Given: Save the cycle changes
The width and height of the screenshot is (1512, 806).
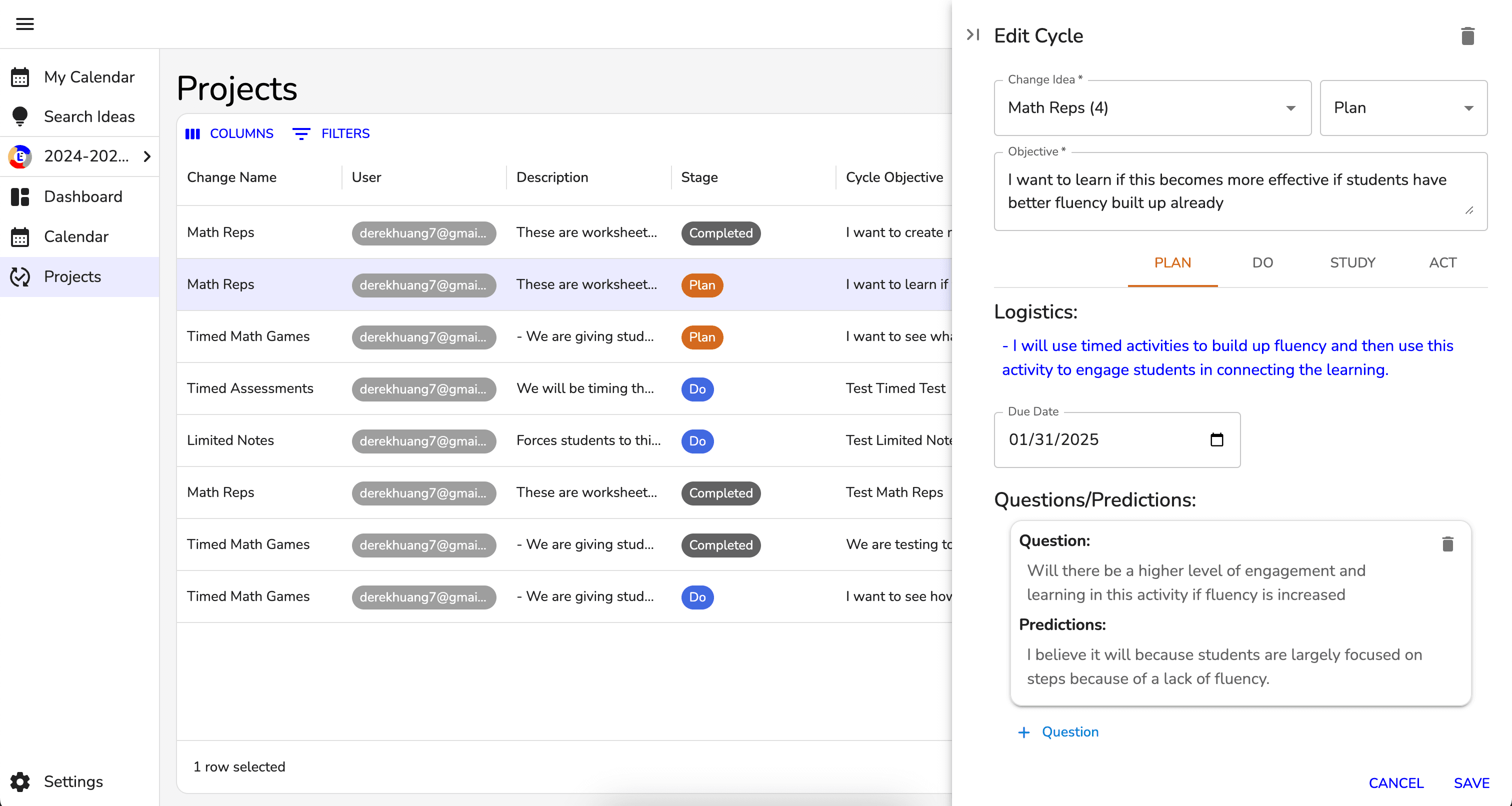Looking at the screenshot, I should coord(1471,783).
